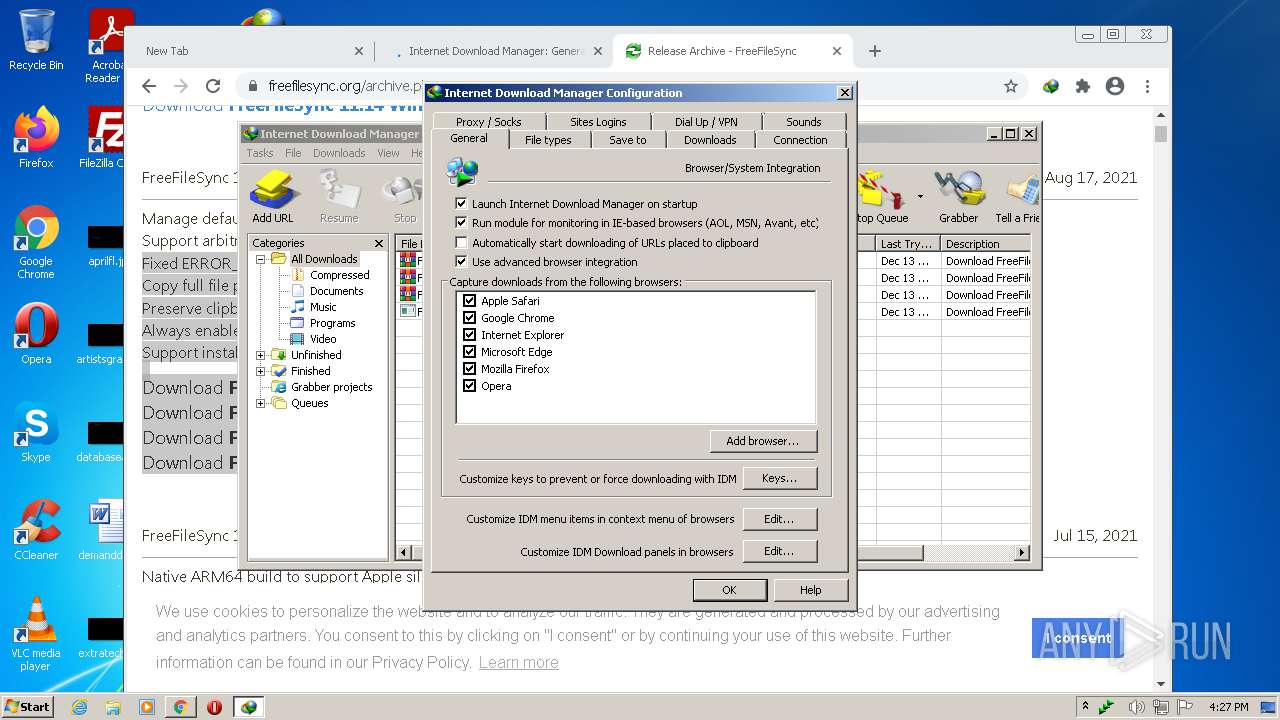Click the Windows Start button

pos(28,707)
